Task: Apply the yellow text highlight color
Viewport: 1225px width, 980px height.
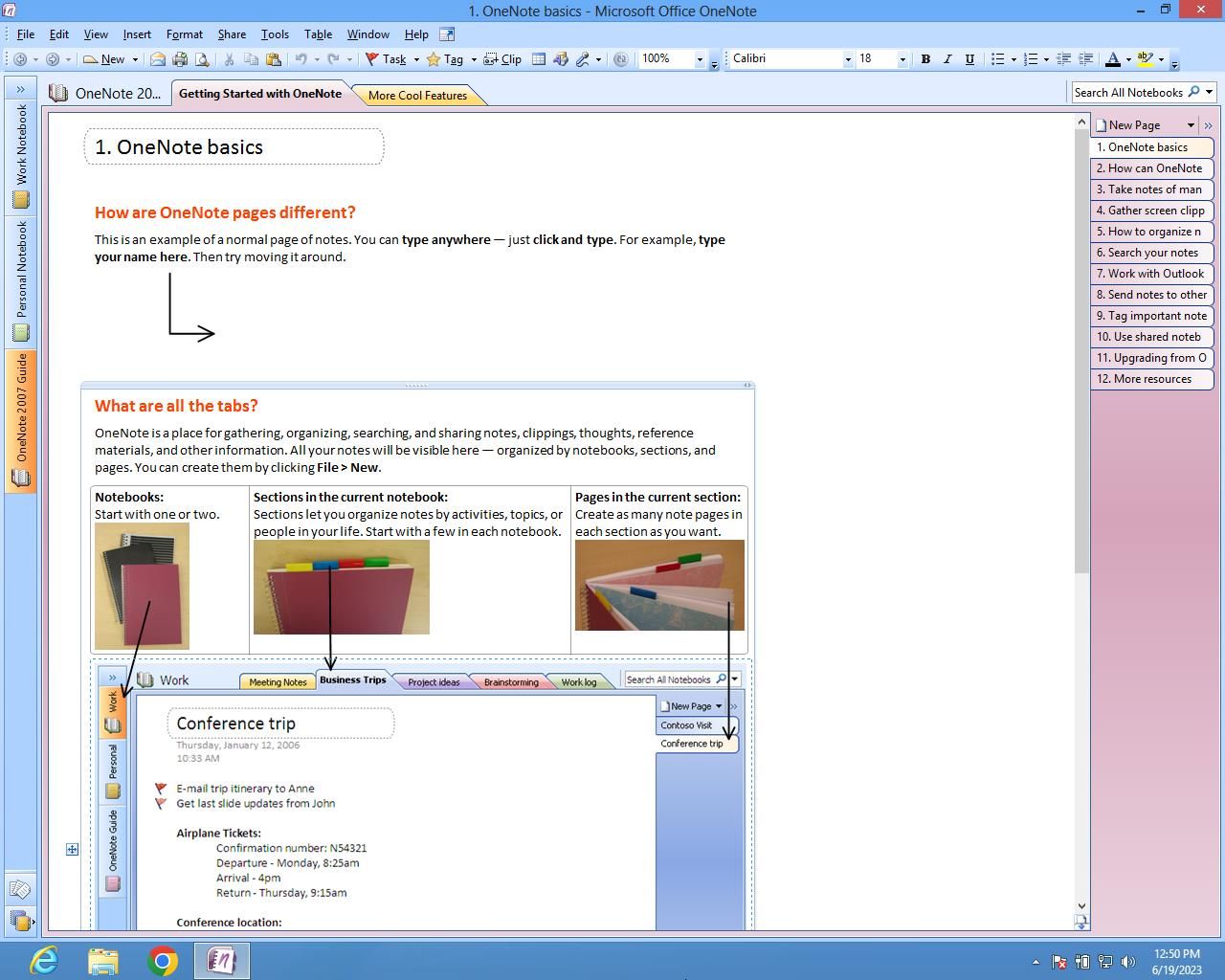Action: click(1145, 59)
